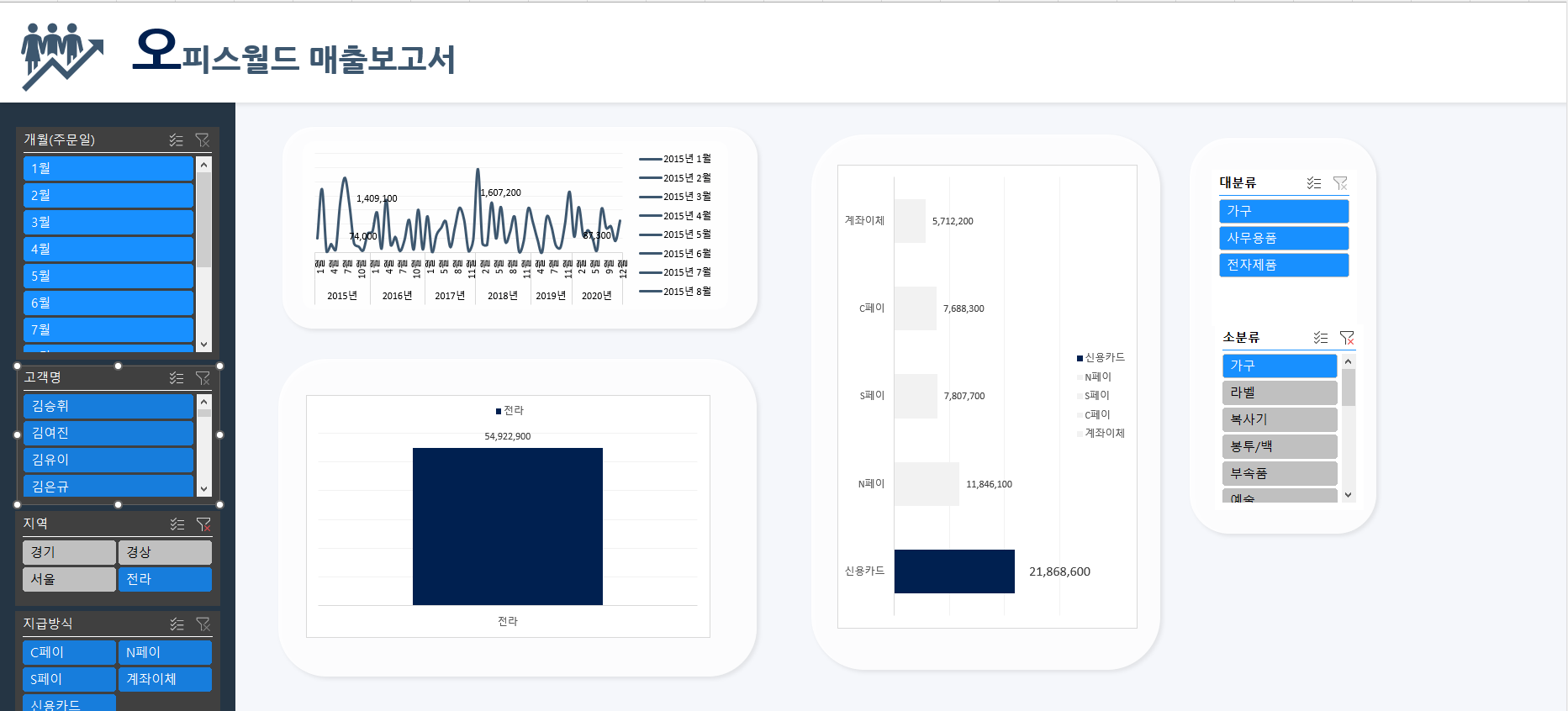Select 사무용품 in 대분류 slicer
The image size is (1568, 711).
(1284, 238)
